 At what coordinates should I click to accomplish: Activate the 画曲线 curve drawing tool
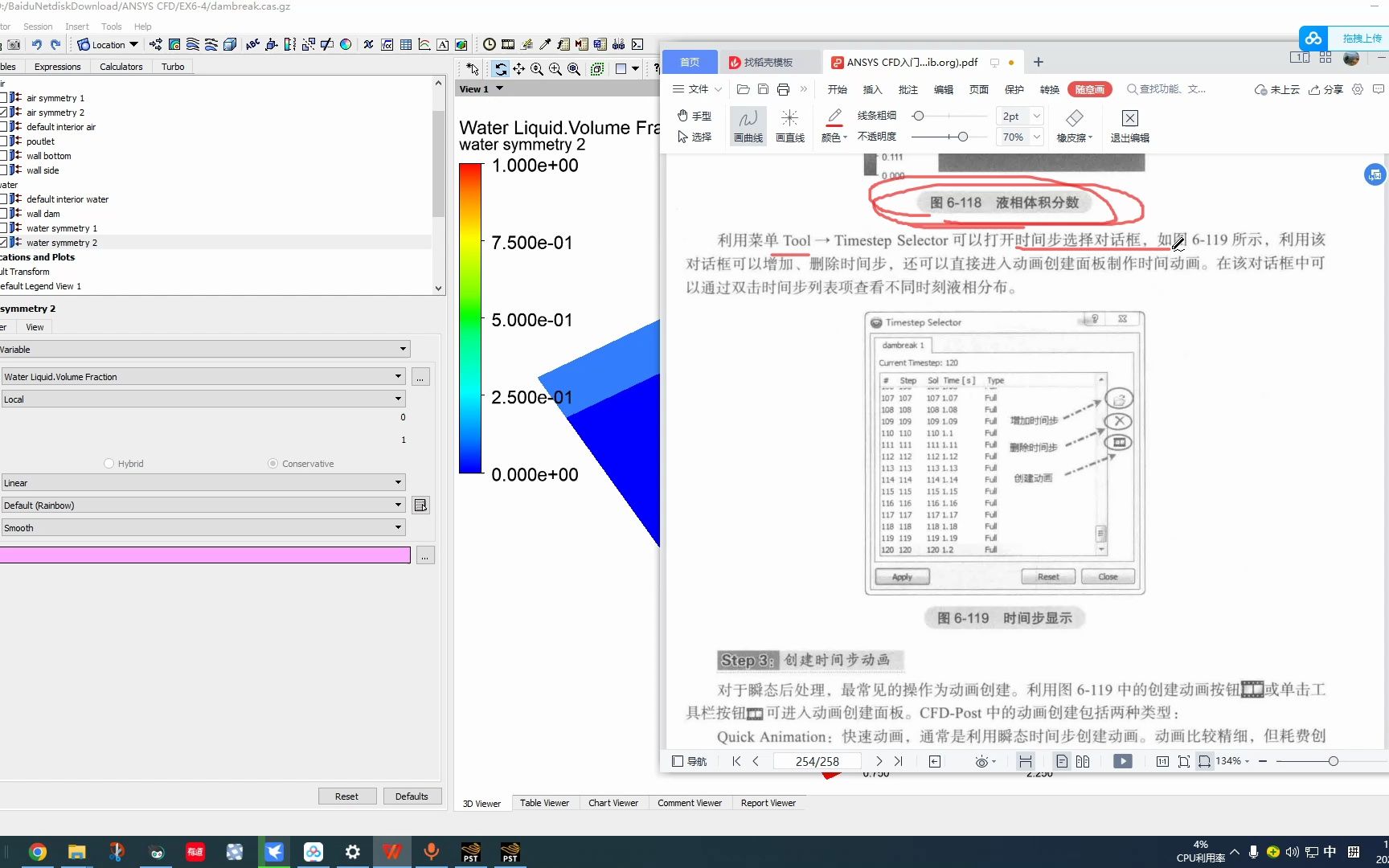coord(747,125)
